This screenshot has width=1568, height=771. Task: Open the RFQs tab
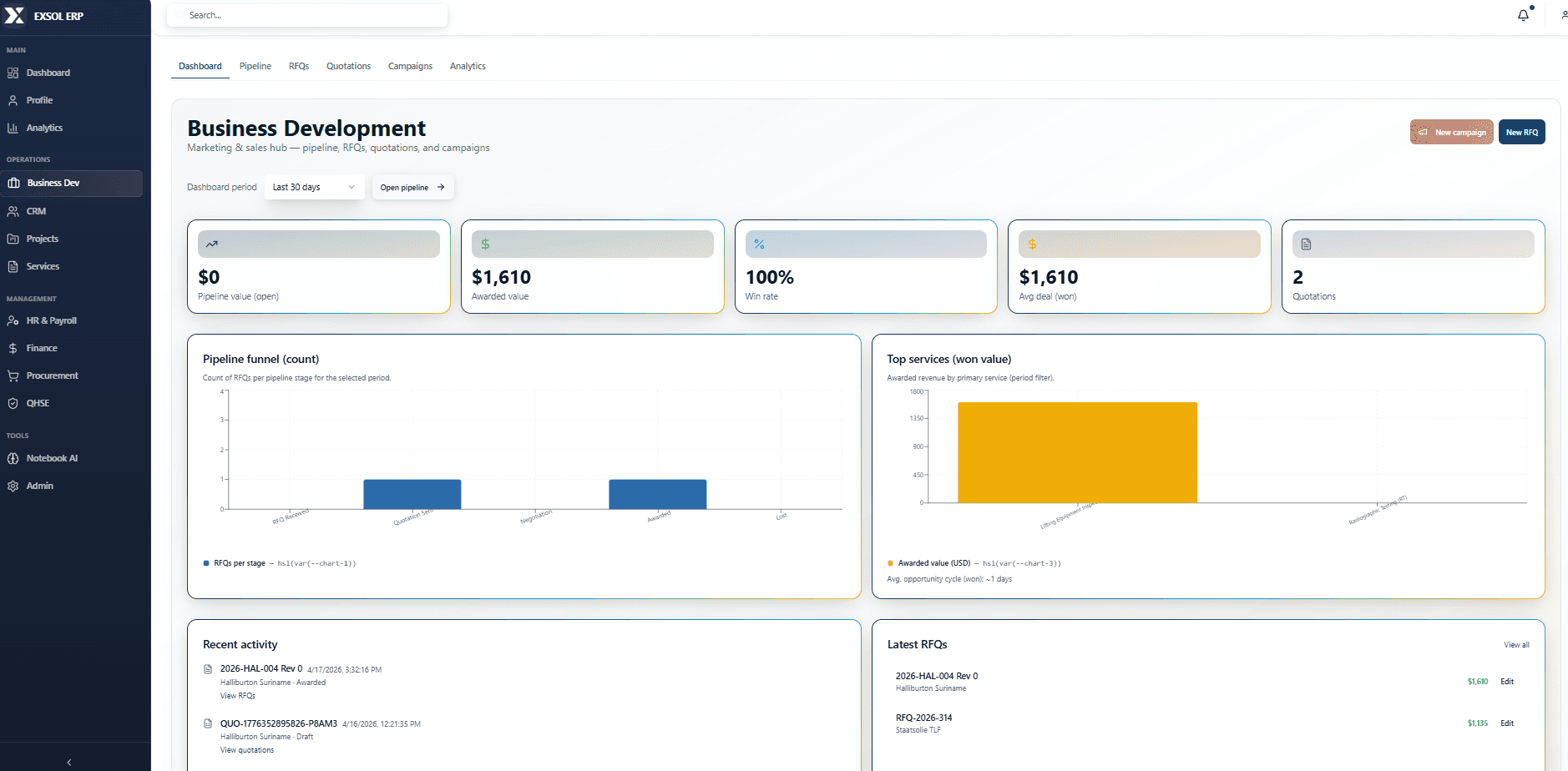299,66
